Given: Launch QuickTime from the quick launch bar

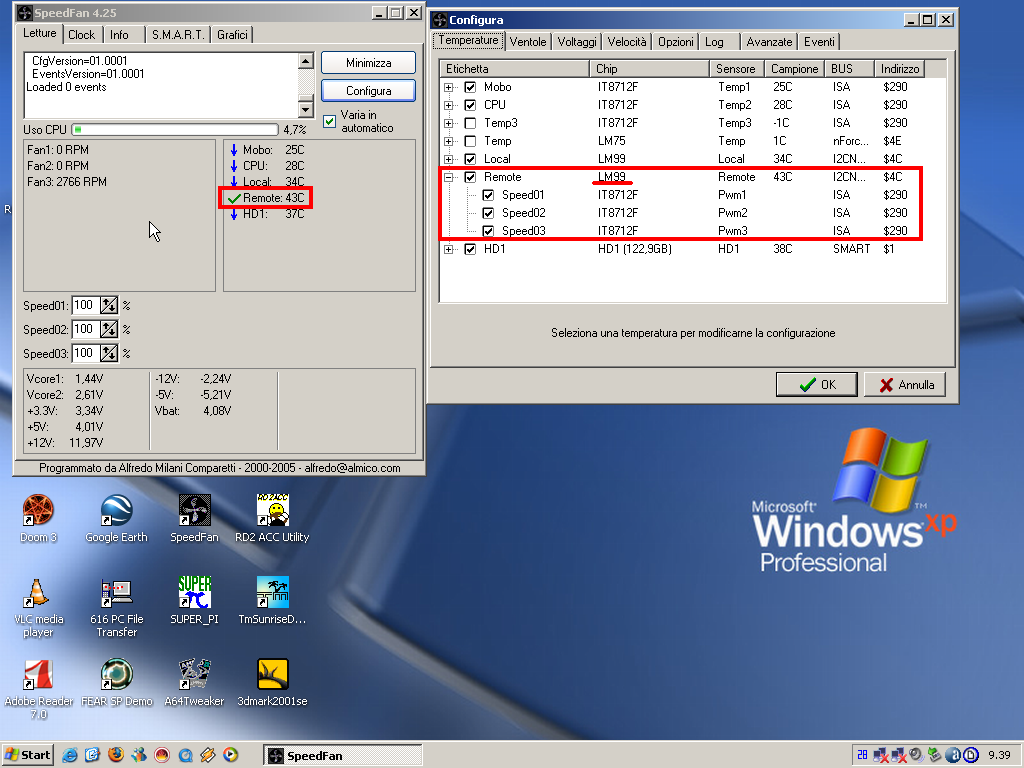Looking at the screenshot, I should point(185,755).
